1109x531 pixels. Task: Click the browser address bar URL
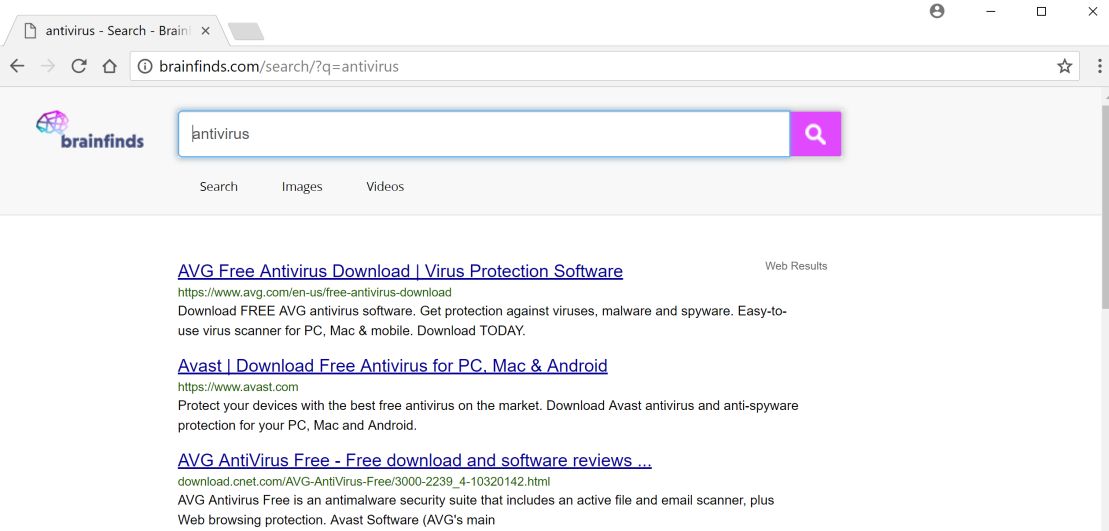click(x=279, y=67)
